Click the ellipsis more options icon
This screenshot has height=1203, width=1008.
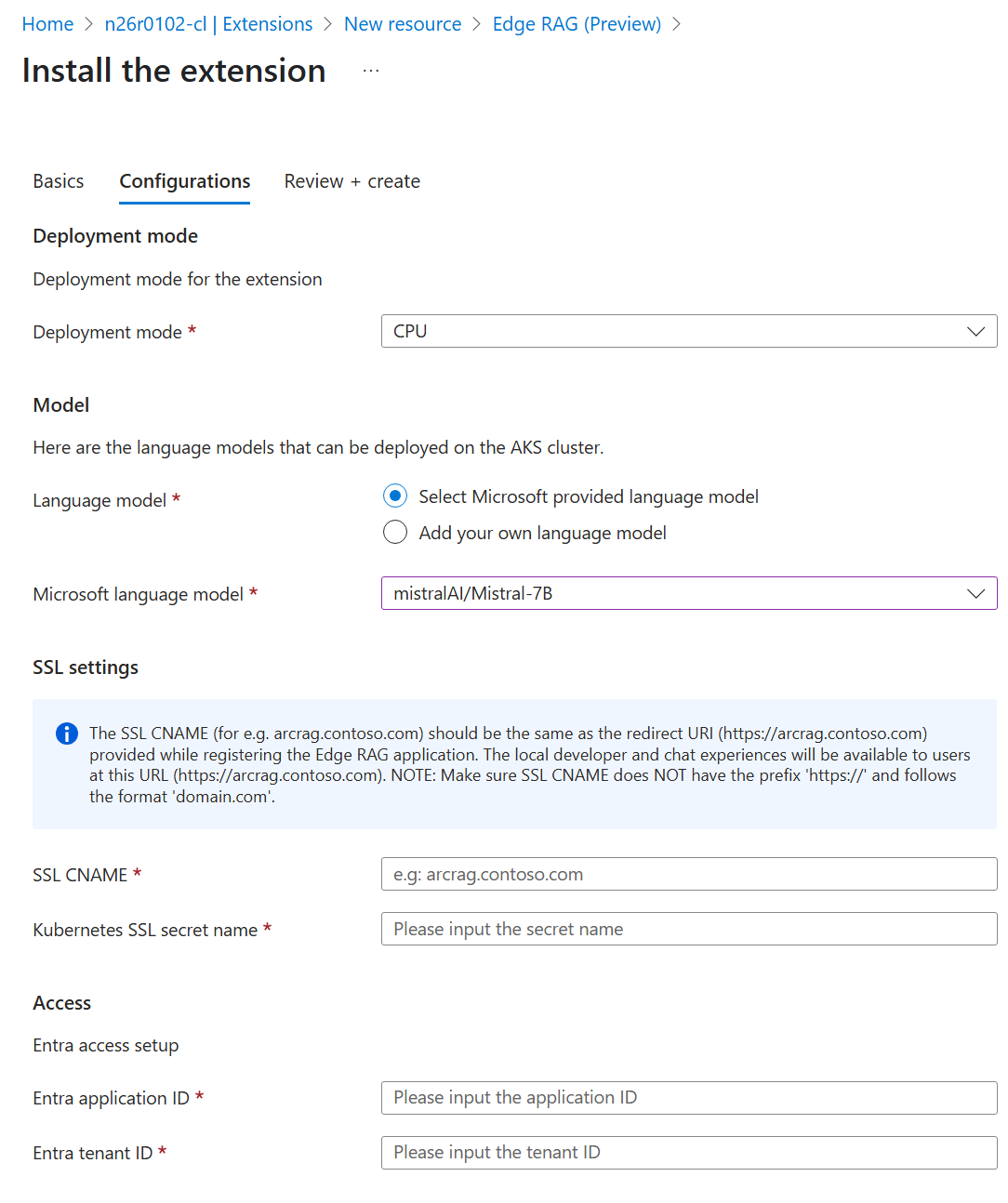tap(371, 71)
